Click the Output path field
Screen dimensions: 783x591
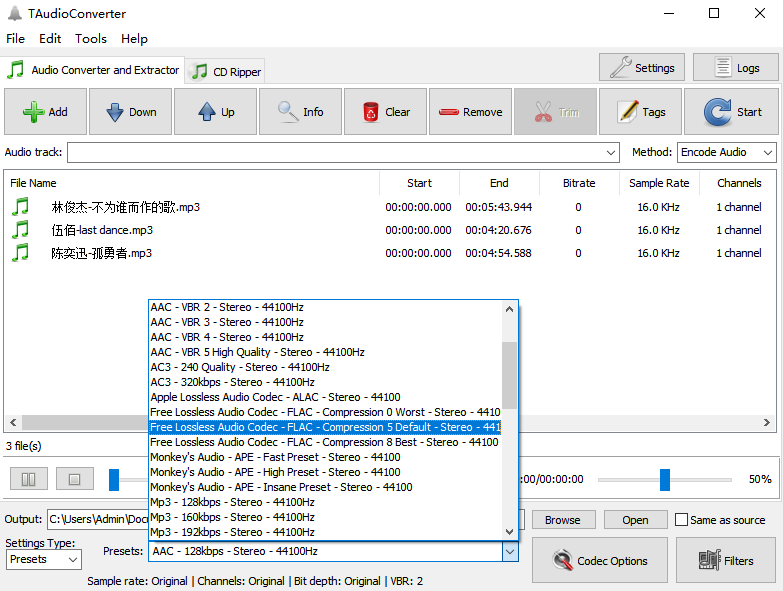[x=98, y=519]
